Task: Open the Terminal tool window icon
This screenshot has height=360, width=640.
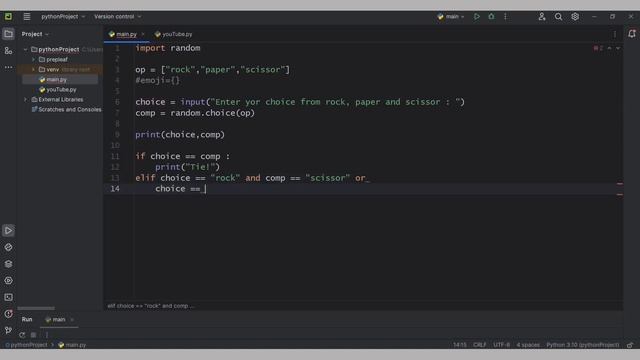Action: point(8,297)
